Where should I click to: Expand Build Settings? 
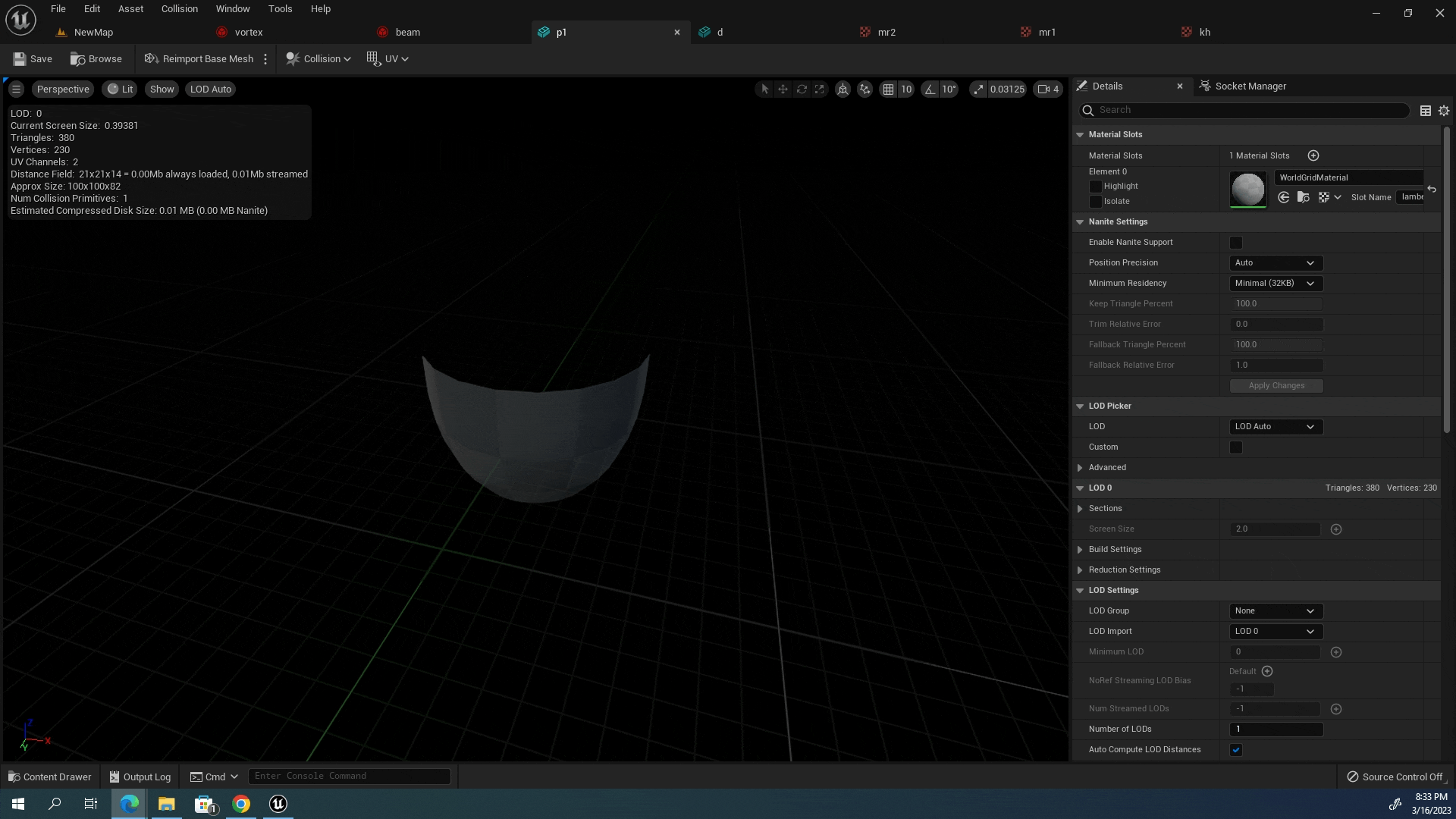1080,550
